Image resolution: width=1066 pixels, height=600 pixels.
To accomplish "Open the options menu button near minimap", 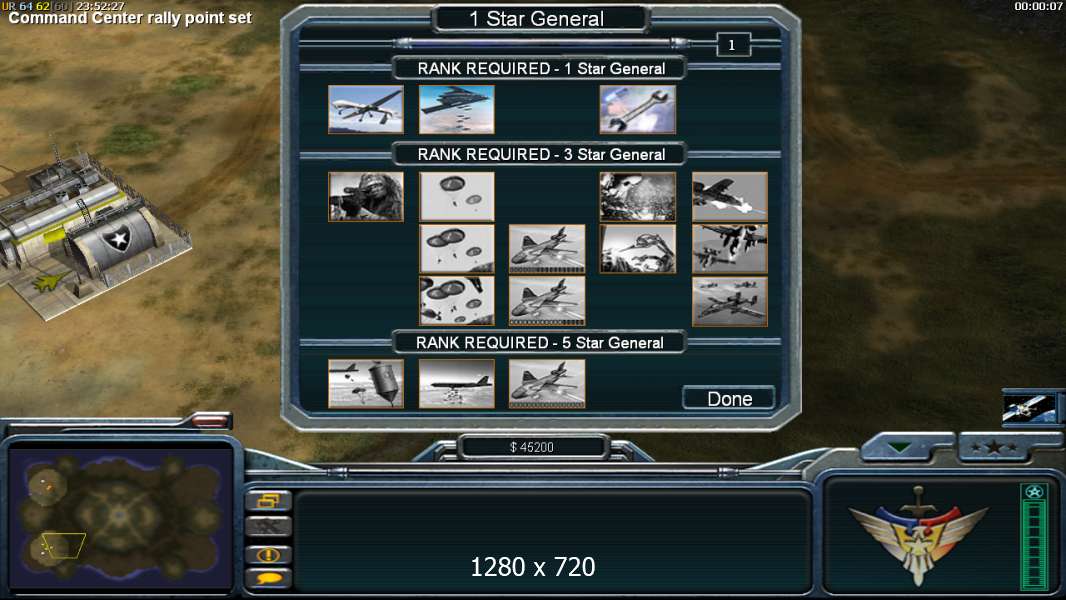I will tap(269, 501).
